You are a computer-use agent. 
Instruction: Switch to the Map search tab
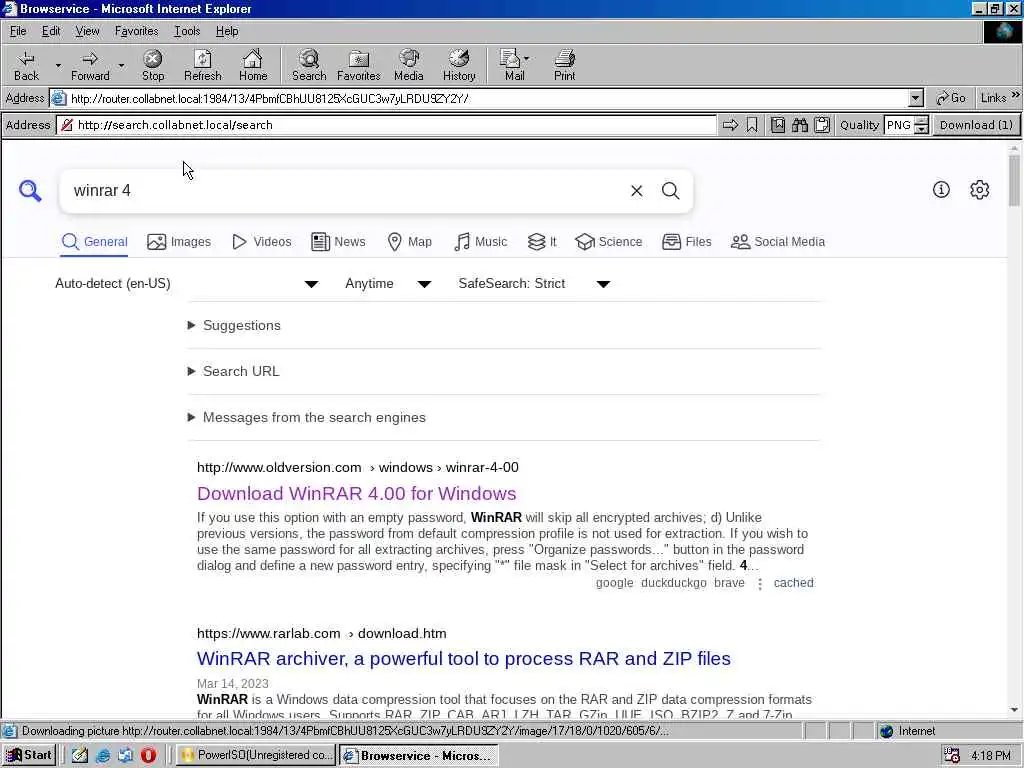(409, 242)
